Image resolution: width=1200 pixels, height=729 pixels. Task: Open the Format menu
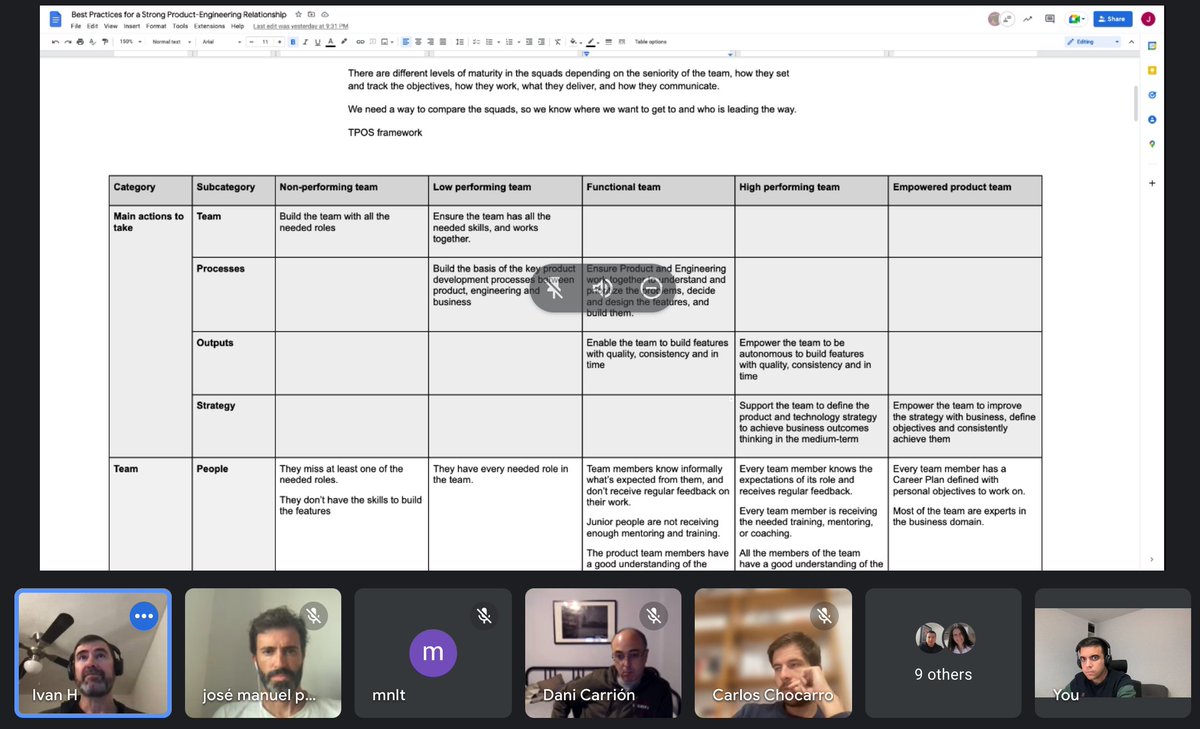pos(156,26)
